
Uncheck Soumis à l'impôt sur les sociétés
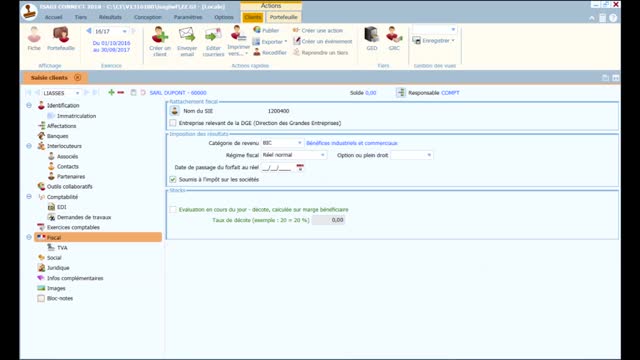click(x=173, y=179)
